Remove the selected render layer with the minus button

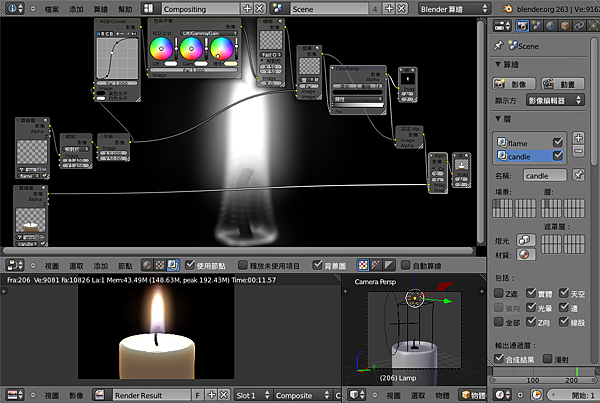(x=578, y=151)
